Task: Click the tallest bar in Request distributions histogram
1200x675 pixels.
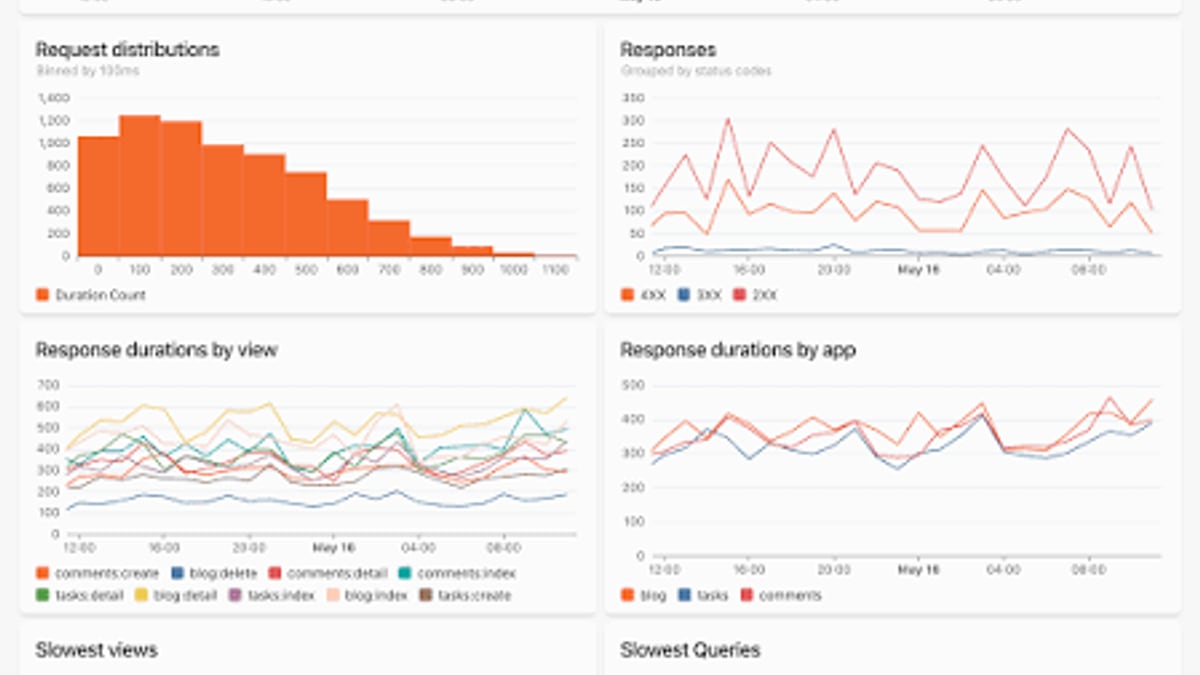Action: (x=140, y=186)
